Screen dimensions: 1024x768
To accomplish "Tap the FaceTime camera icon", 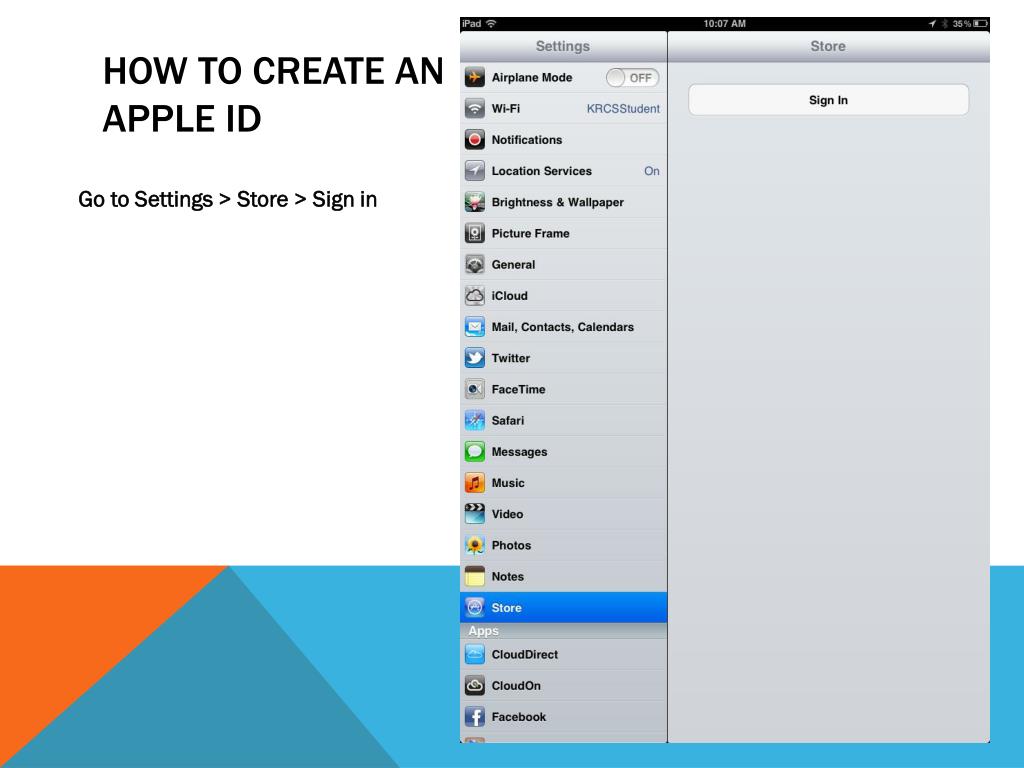I will click(475, 389).
